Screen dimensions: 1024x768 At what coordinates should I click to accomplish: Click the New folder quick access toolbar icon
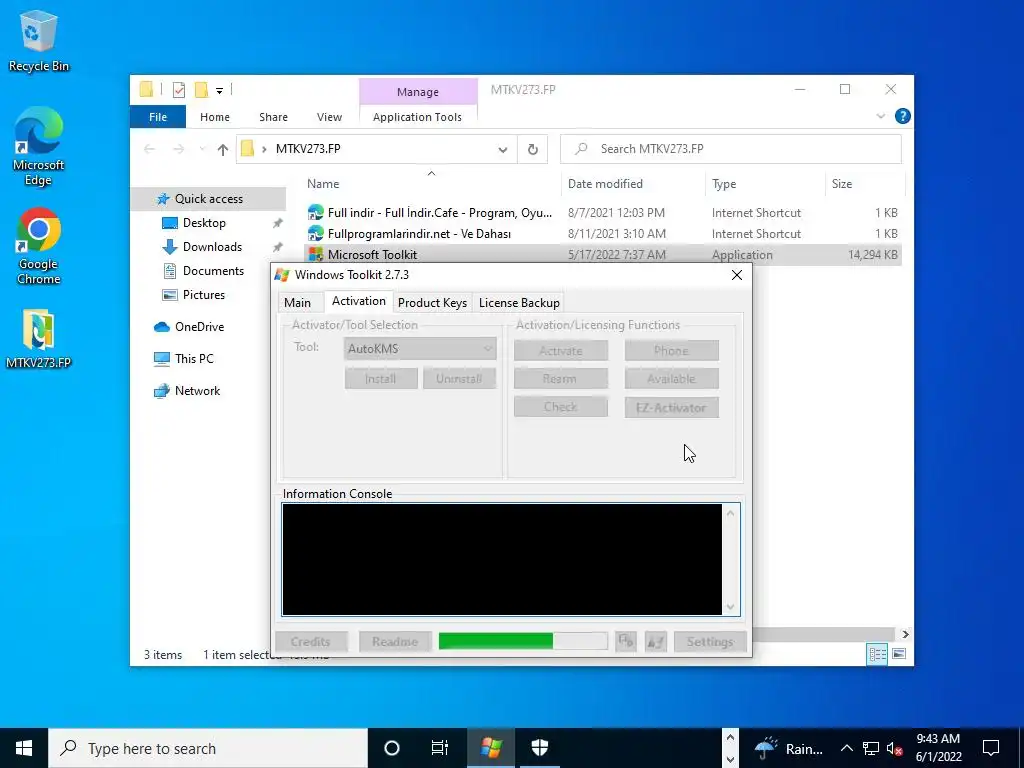coord(201,90)
